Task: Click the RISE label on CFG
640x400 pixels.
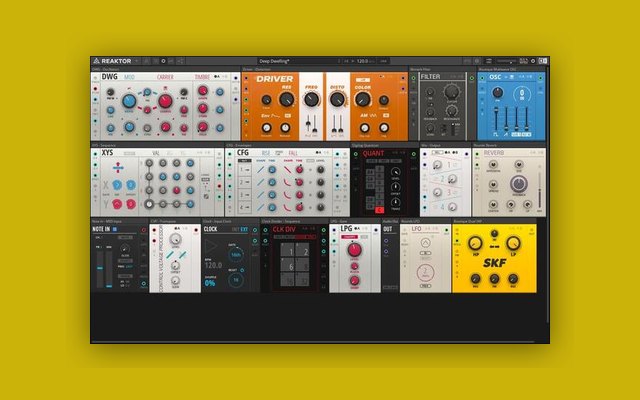Action: [x=266, y=153]
